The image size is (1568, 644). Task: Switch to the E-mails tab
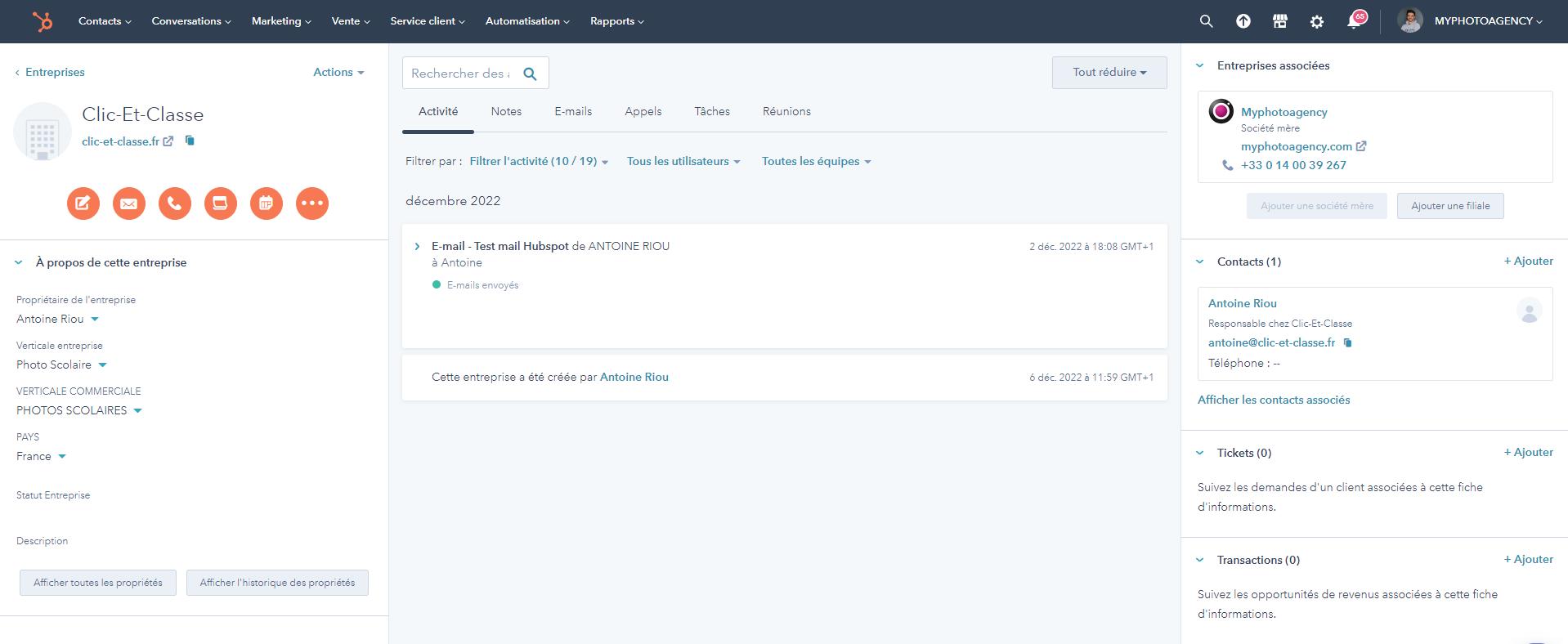click(x=573, y=112)
